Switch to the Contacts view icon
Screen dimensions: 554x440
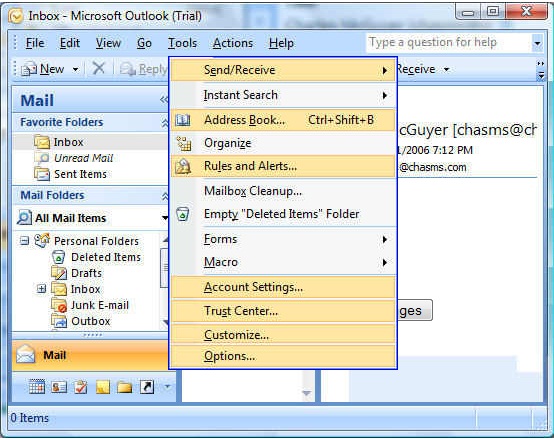59,387
